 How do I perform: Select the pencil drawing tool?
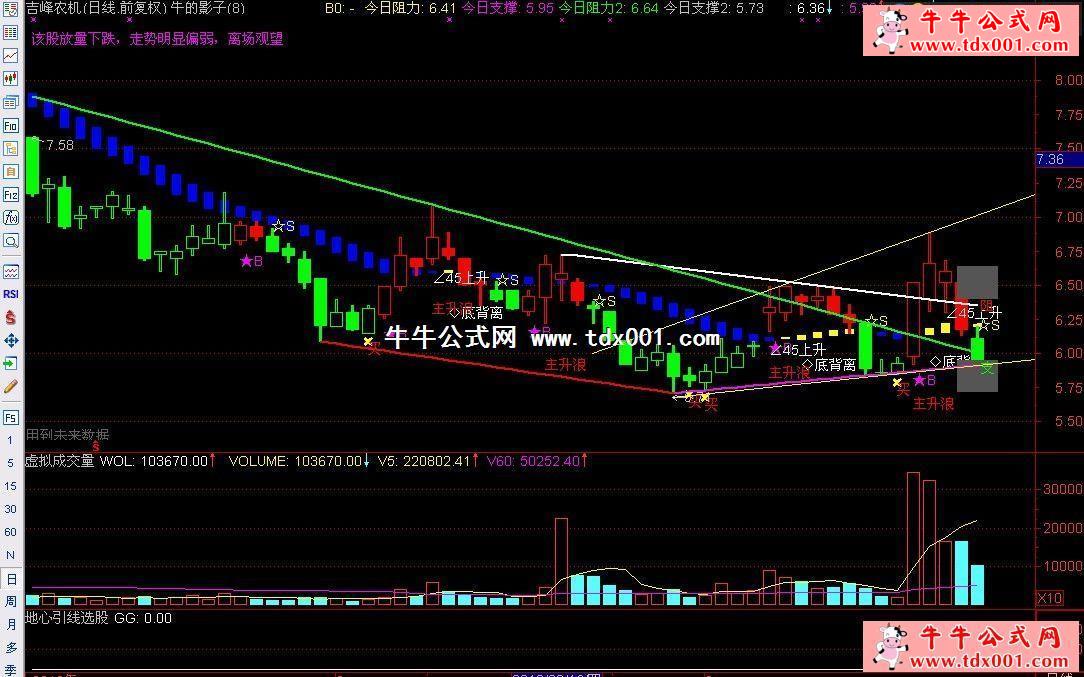(x=11, y=386)
